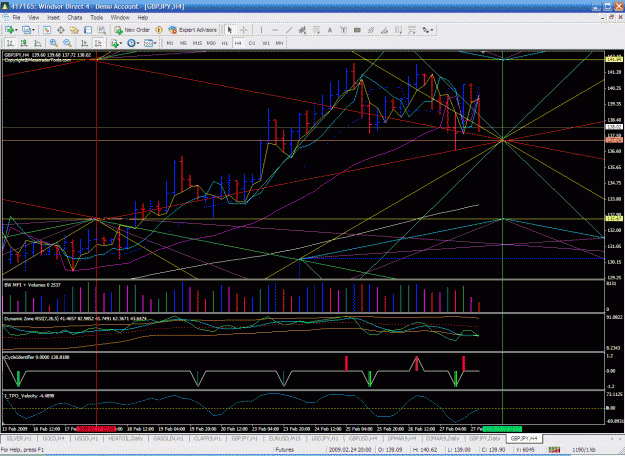Show the Market Watch panel
625x456 pixels.
[x=47, y=30]
